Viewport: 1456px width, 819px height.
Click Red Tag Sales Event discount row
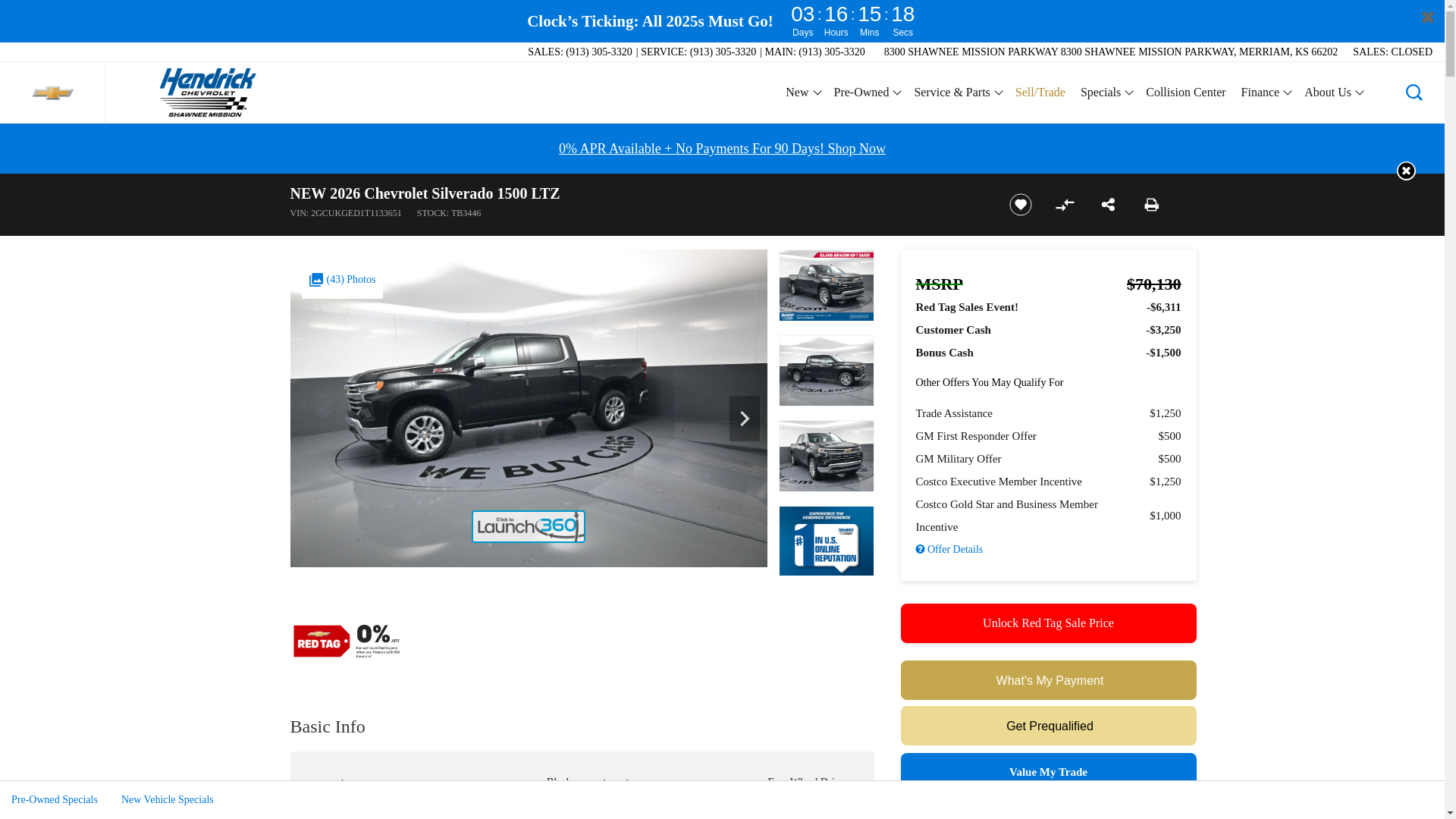[1048, 307]
